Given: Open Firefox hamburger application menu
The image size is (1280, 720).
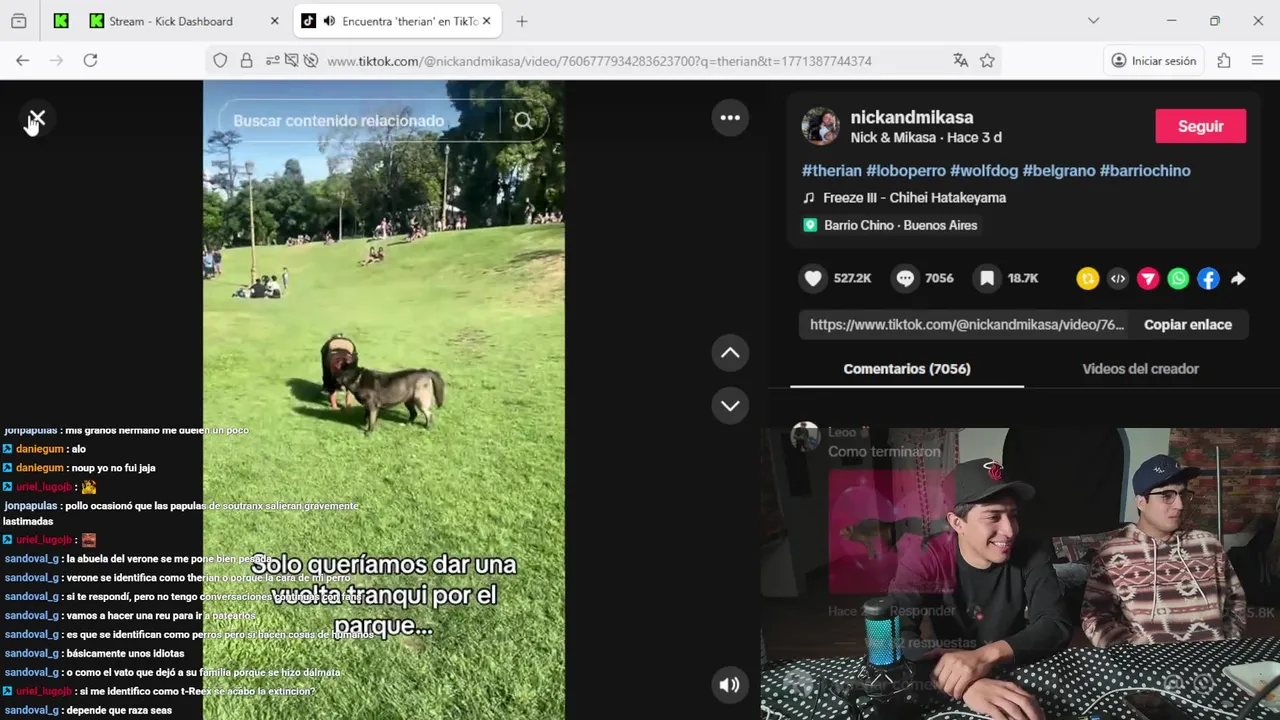Looking at the screenshot, I should [x=1257, y=61].
